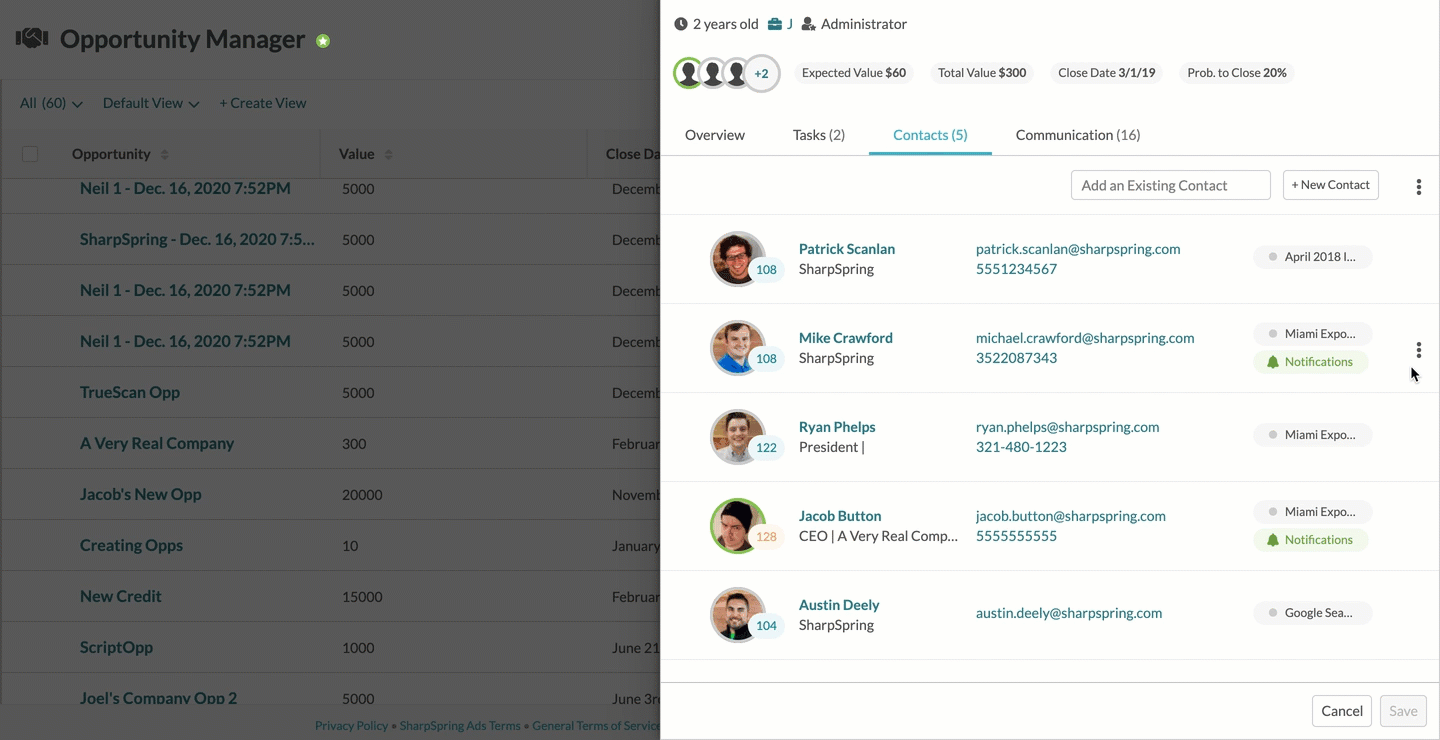Viewport: 1440px width, 740px height.
Task: Click Jacob Button's profile photo
Action: 738,526
